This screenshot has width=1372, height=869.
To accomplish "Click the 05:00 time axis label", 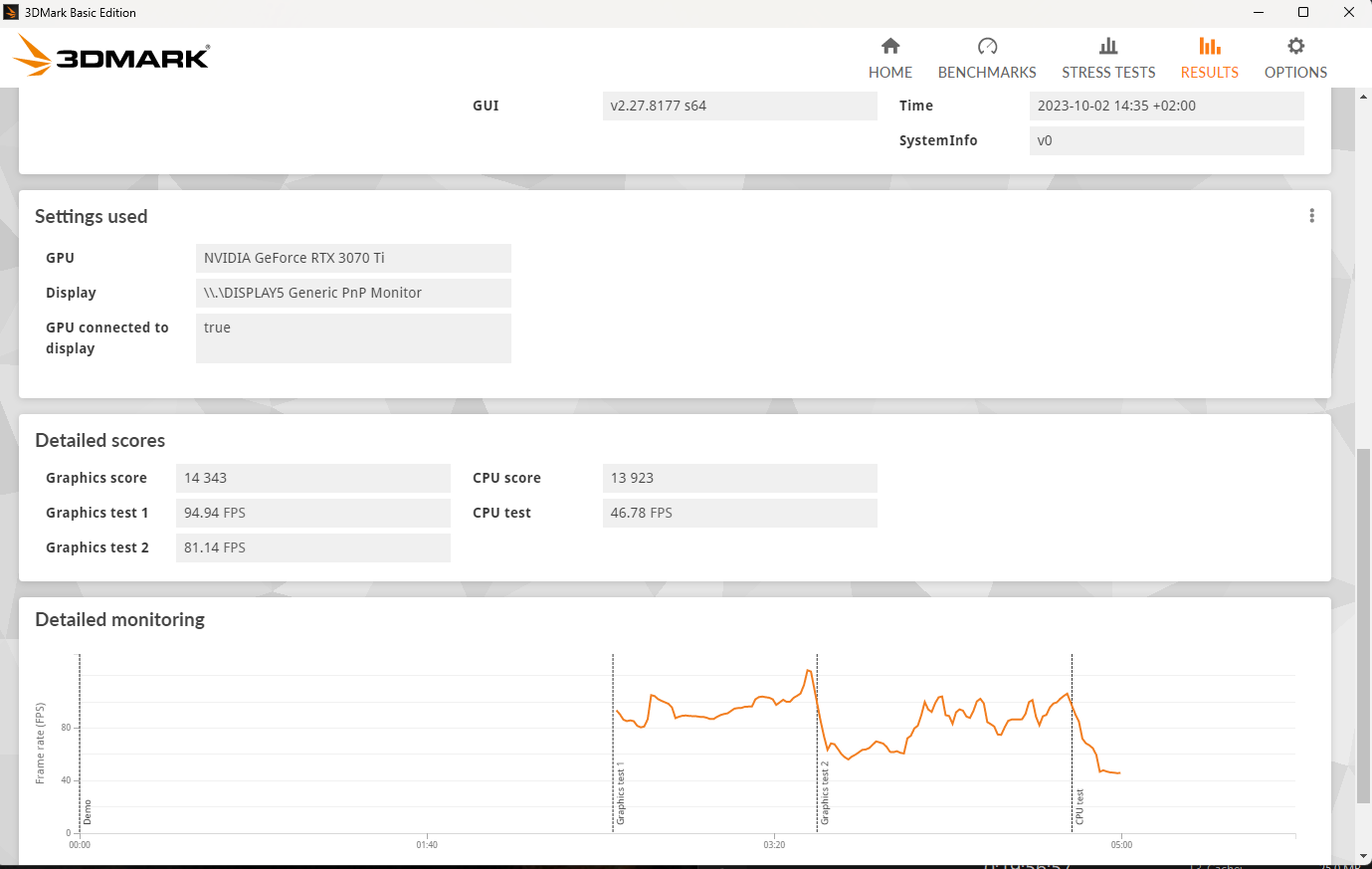I will pyautogui.click(x=1121, y=845).
